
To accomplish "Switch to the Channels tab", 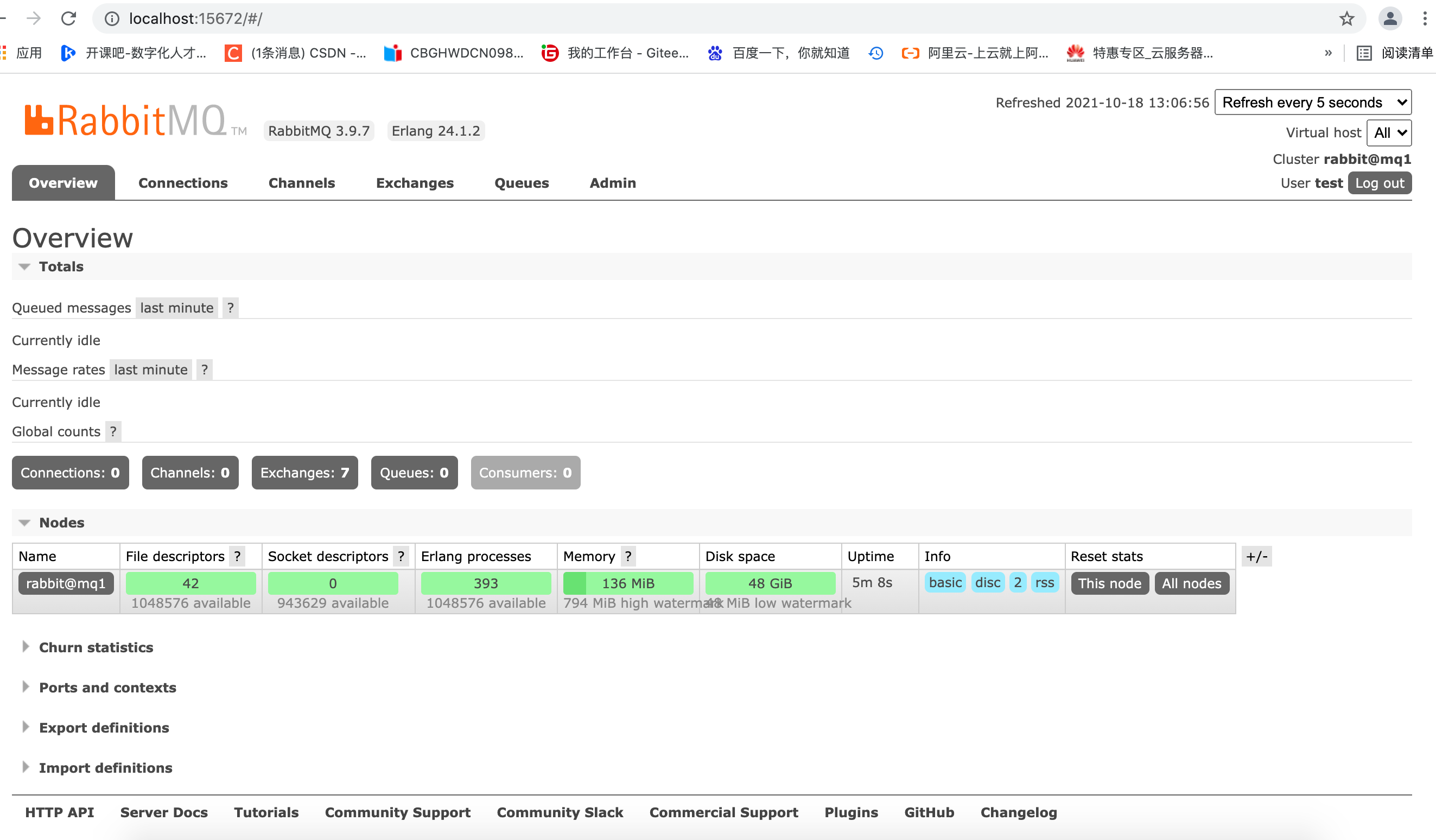I will tap(301, 183).
